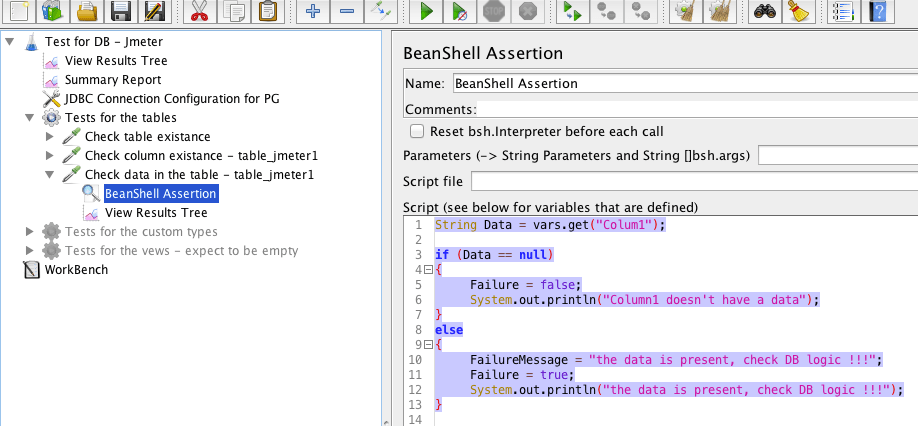Open Search with binoculars icon

pos(765,11)
